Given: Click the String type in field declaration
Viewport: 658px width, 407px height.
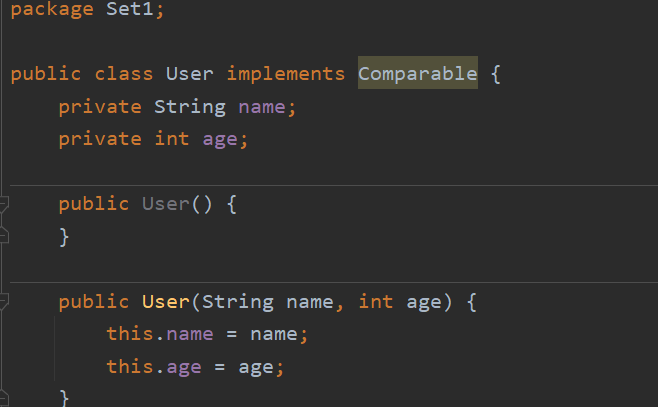Looking at the screenshot, I should click(x=190, y=107).
